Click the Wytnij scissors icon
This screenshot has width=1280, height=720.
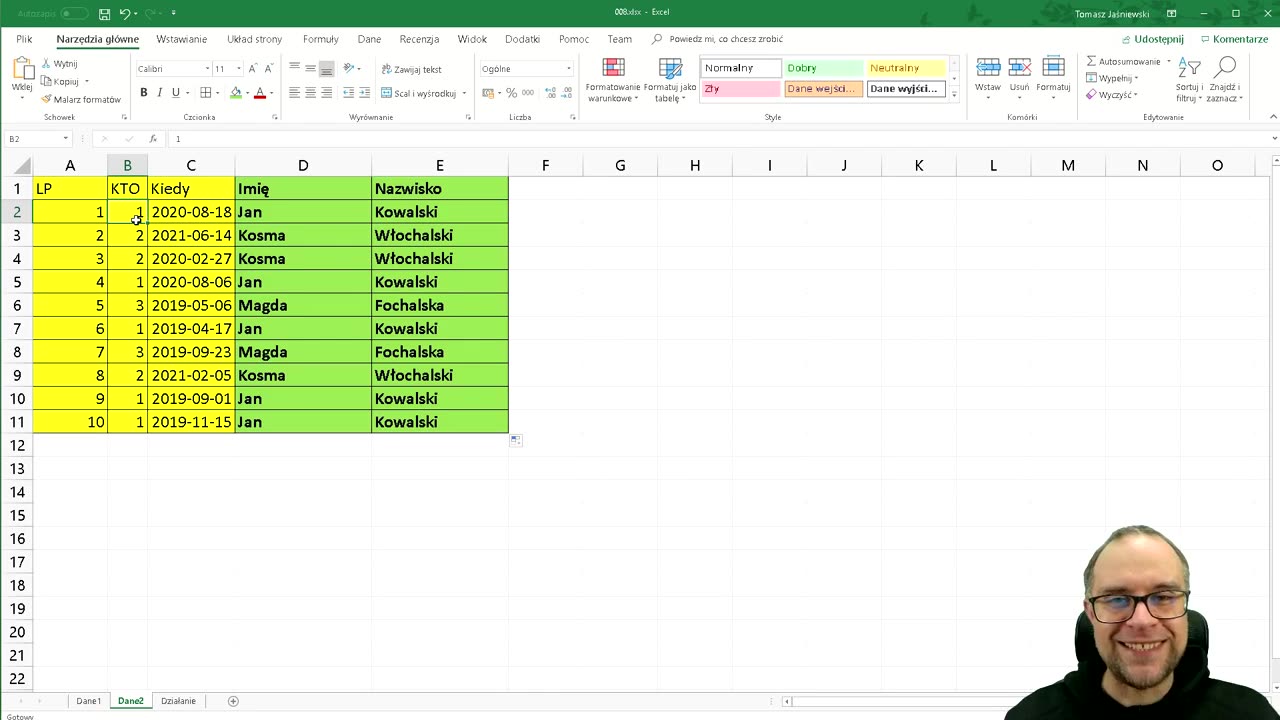pyautogui.click(x=46, y=64)
